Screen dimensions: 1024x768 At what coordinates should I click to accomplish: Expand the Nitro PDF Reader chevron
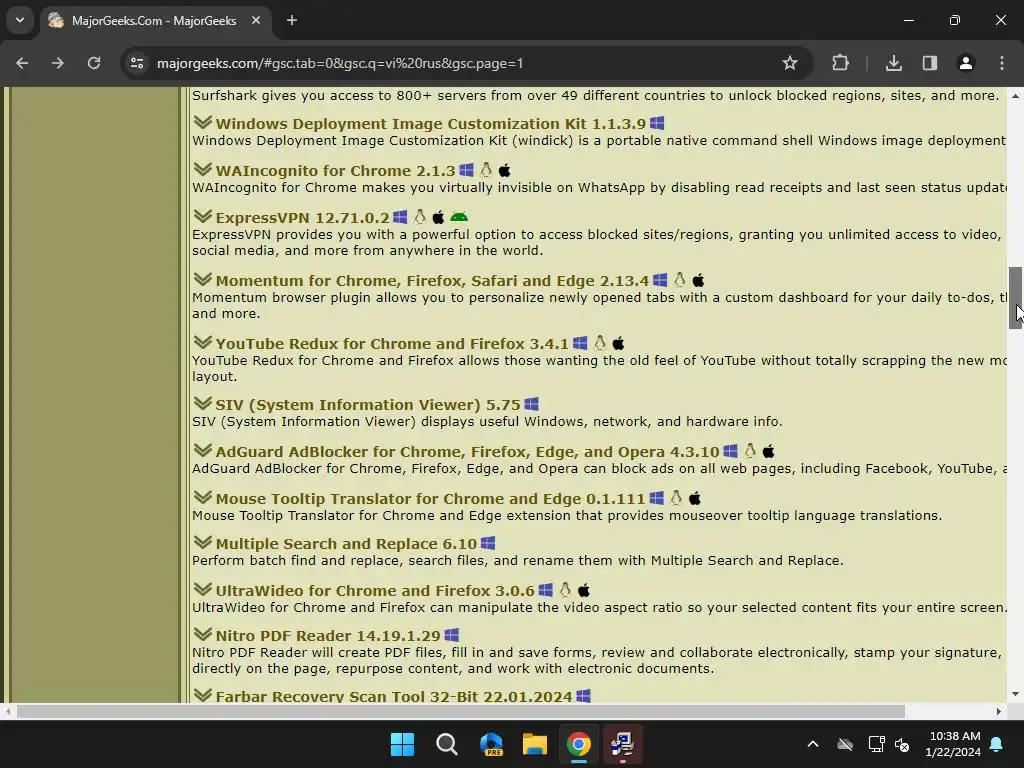pyautogui.click(x=202, y=634)
